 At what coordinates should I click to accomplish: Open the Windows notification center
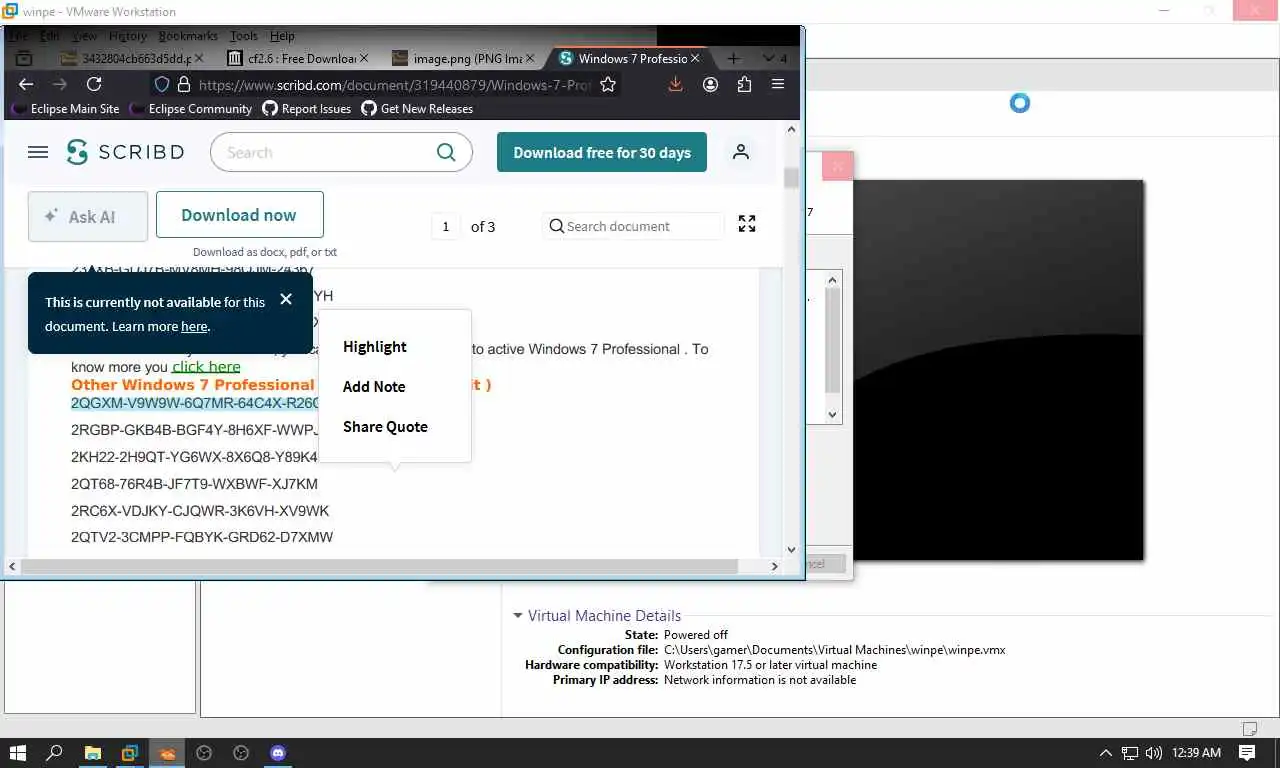[1247, 753]
